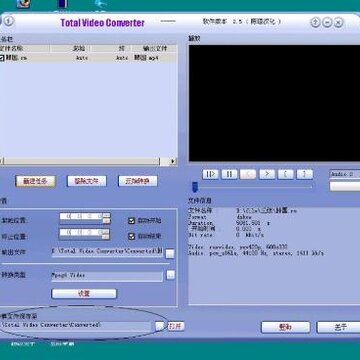
Task: Decrease the start position (起始位置) with down spinner
Action: pyautogui.click(x=106, y=221)
